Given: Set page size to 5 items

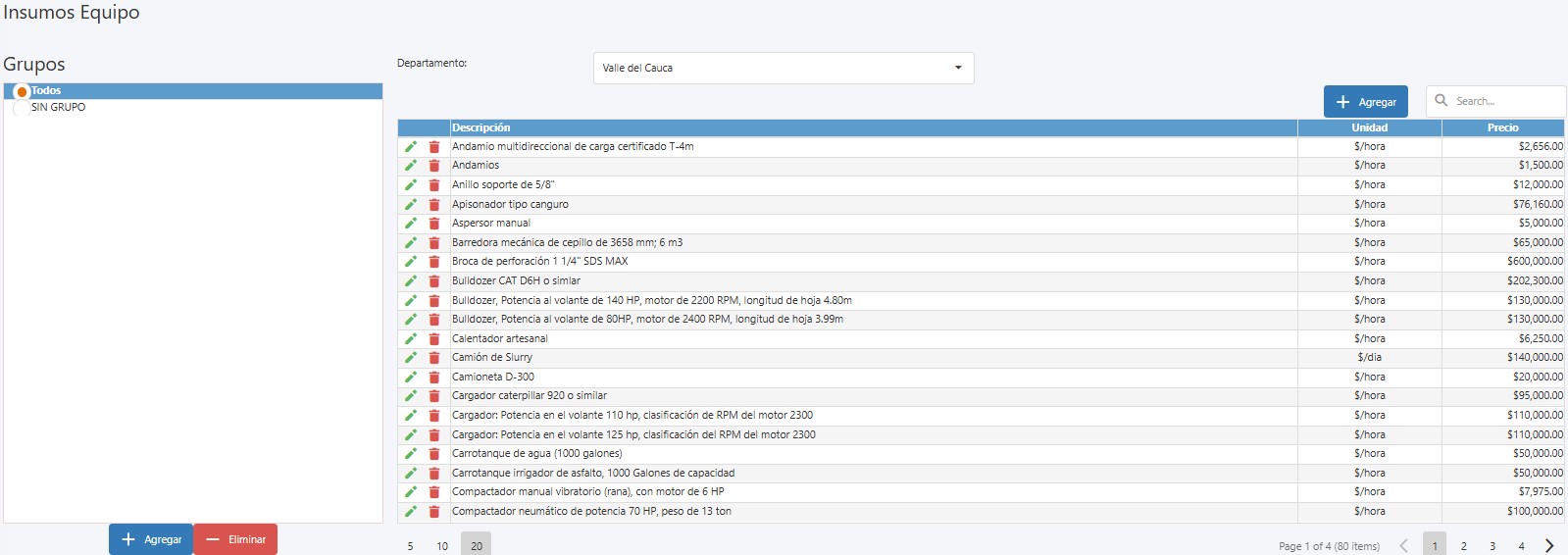Looking at the screenshot, I should 410,546.
